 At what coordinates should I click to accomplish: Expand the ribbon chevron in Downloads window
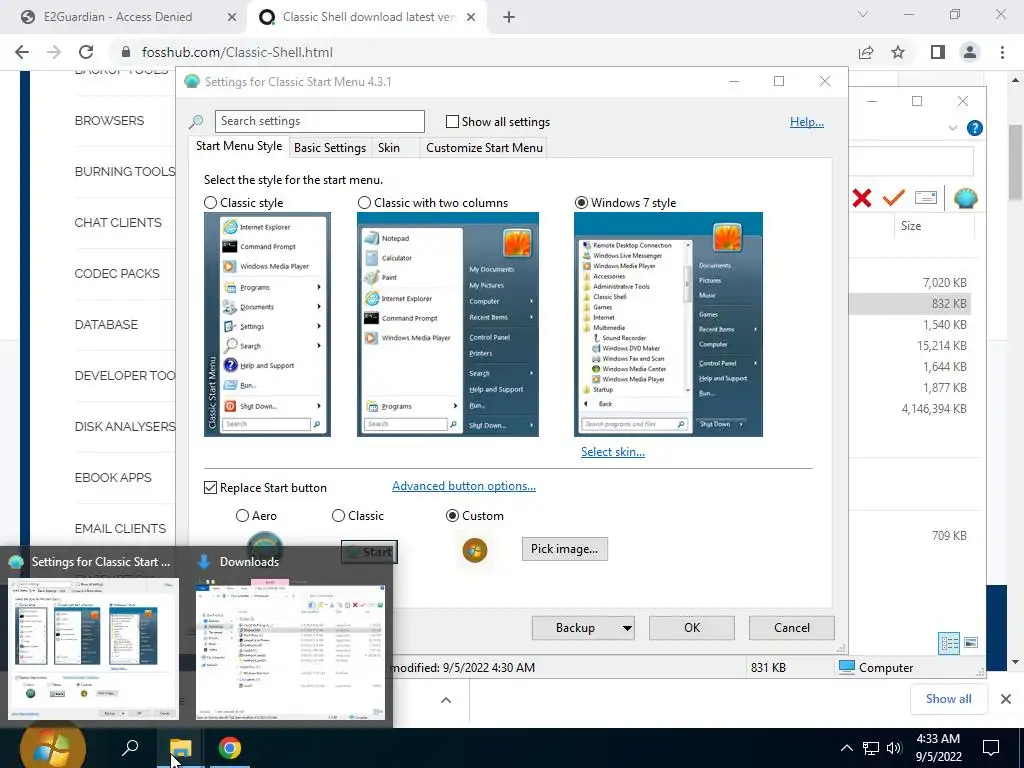click(952, 129)
